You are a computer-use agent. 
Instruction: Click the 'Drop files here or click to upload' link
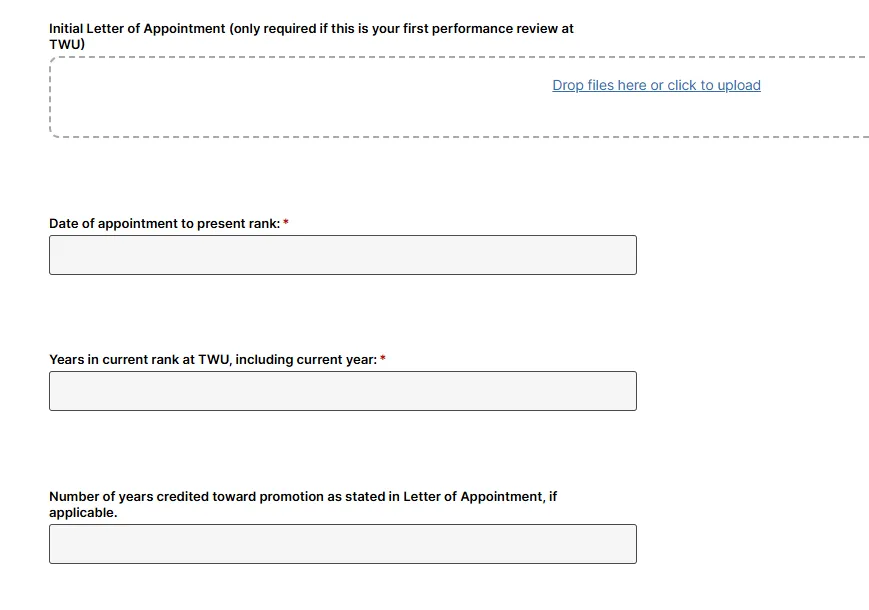pos(656,85)
